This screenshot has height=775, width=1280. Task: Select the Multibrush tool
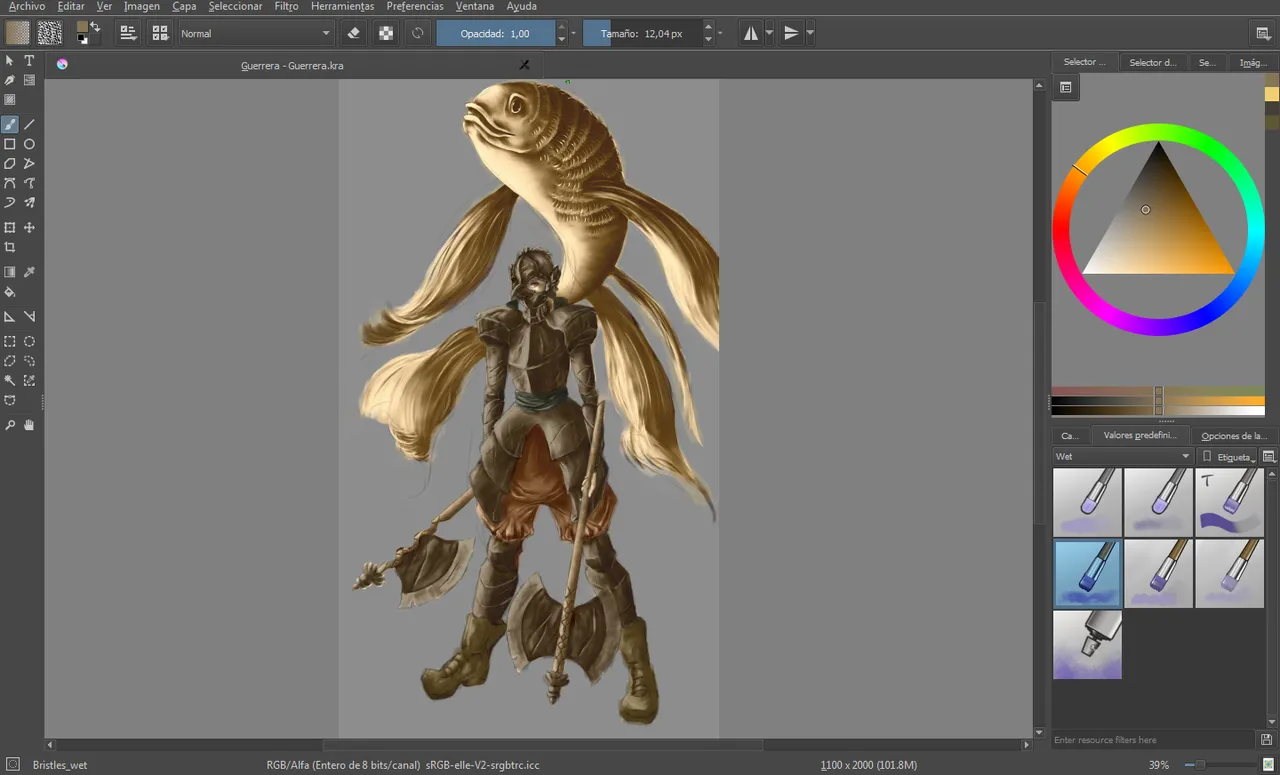click(29, 203)
